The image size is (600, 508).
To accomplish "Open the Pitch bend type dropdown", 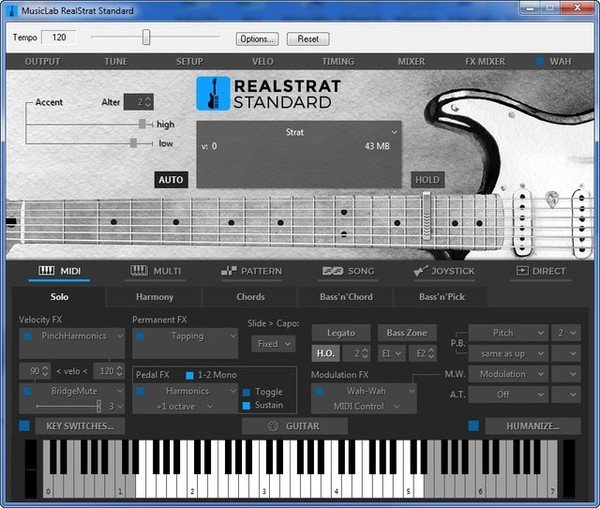I will 507,333.
